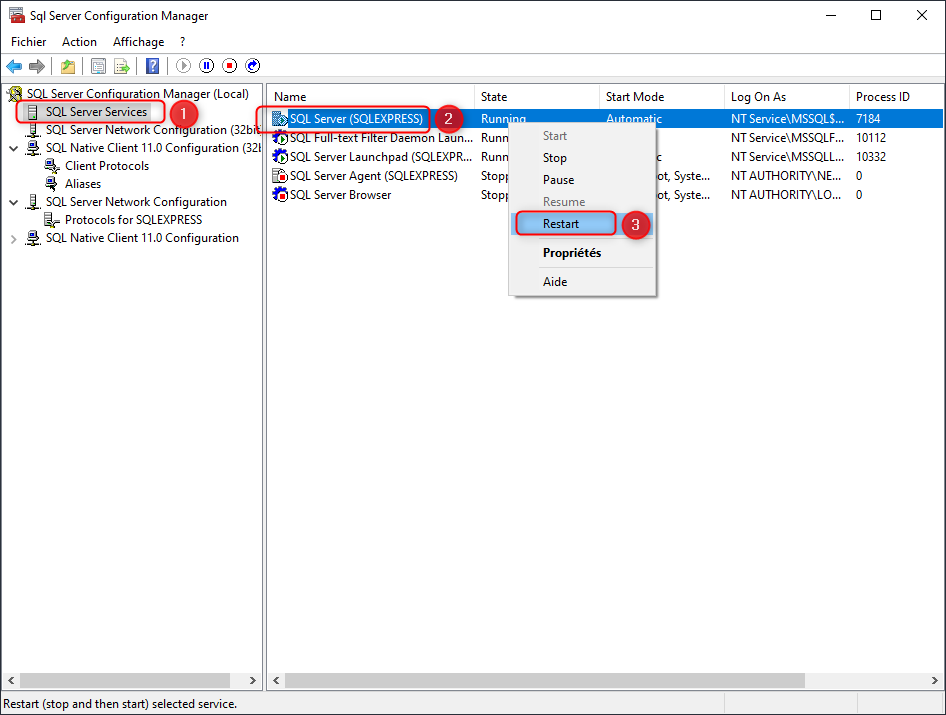Screen dimensions: 946x715
Task: Select Stop in the context menu
Action: coord(555,158)
